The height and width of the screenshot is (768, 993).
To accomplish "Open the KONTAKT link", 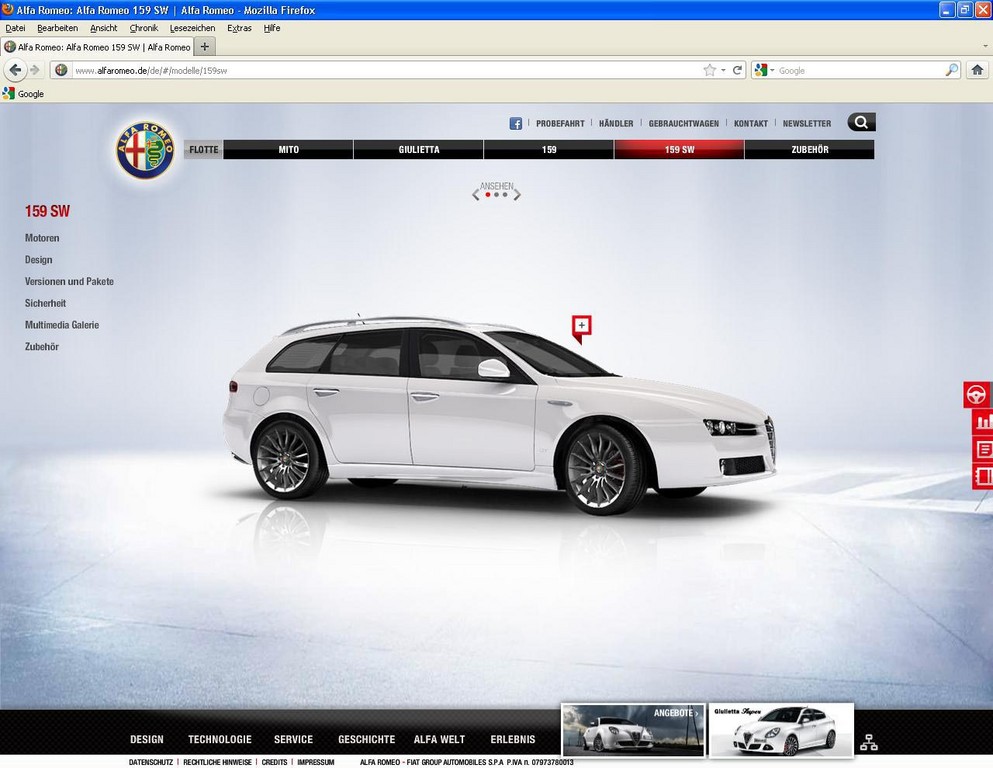I will [751, 123].
